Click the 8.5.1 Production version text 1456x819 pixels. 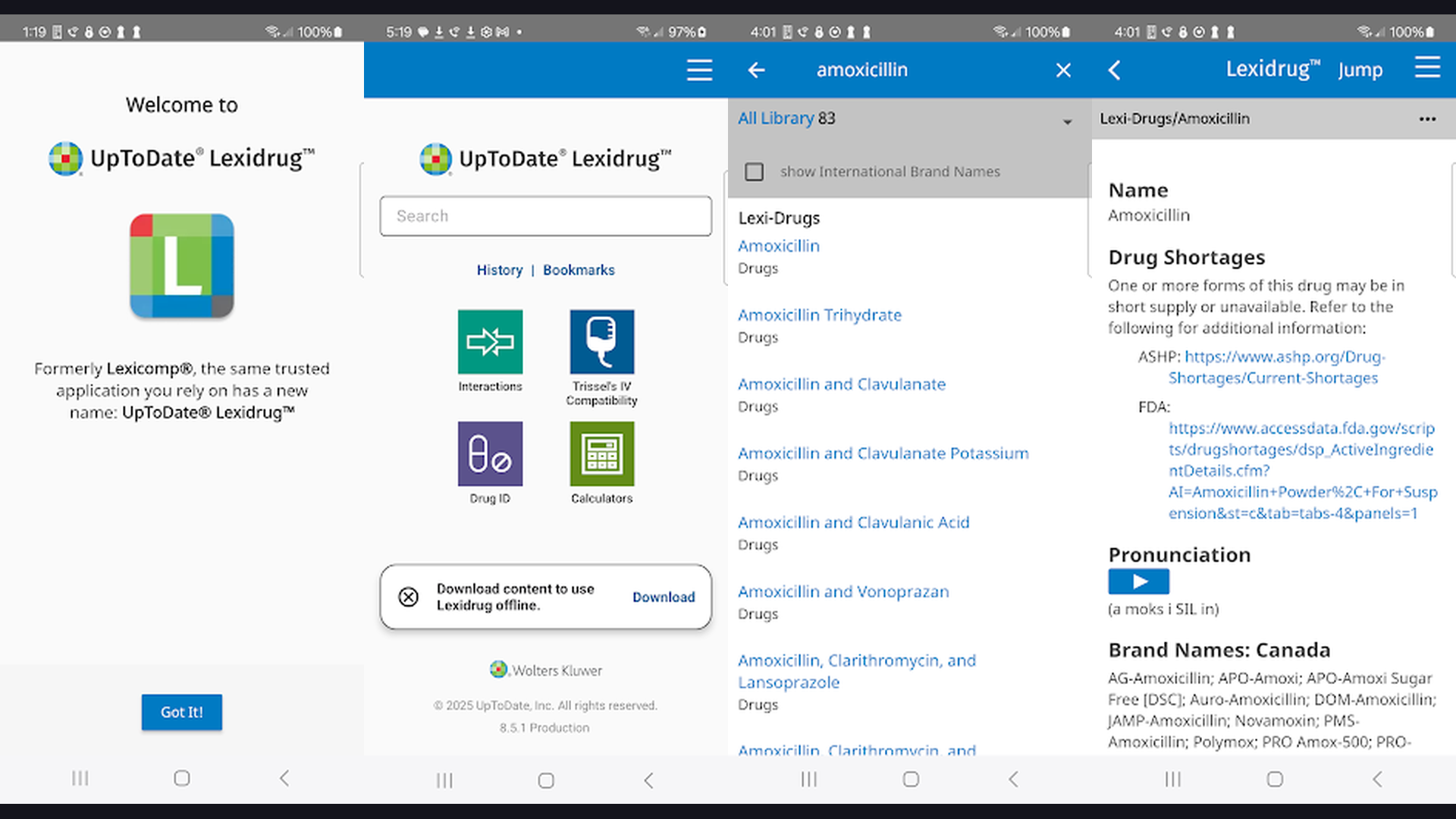click(544, 728)
